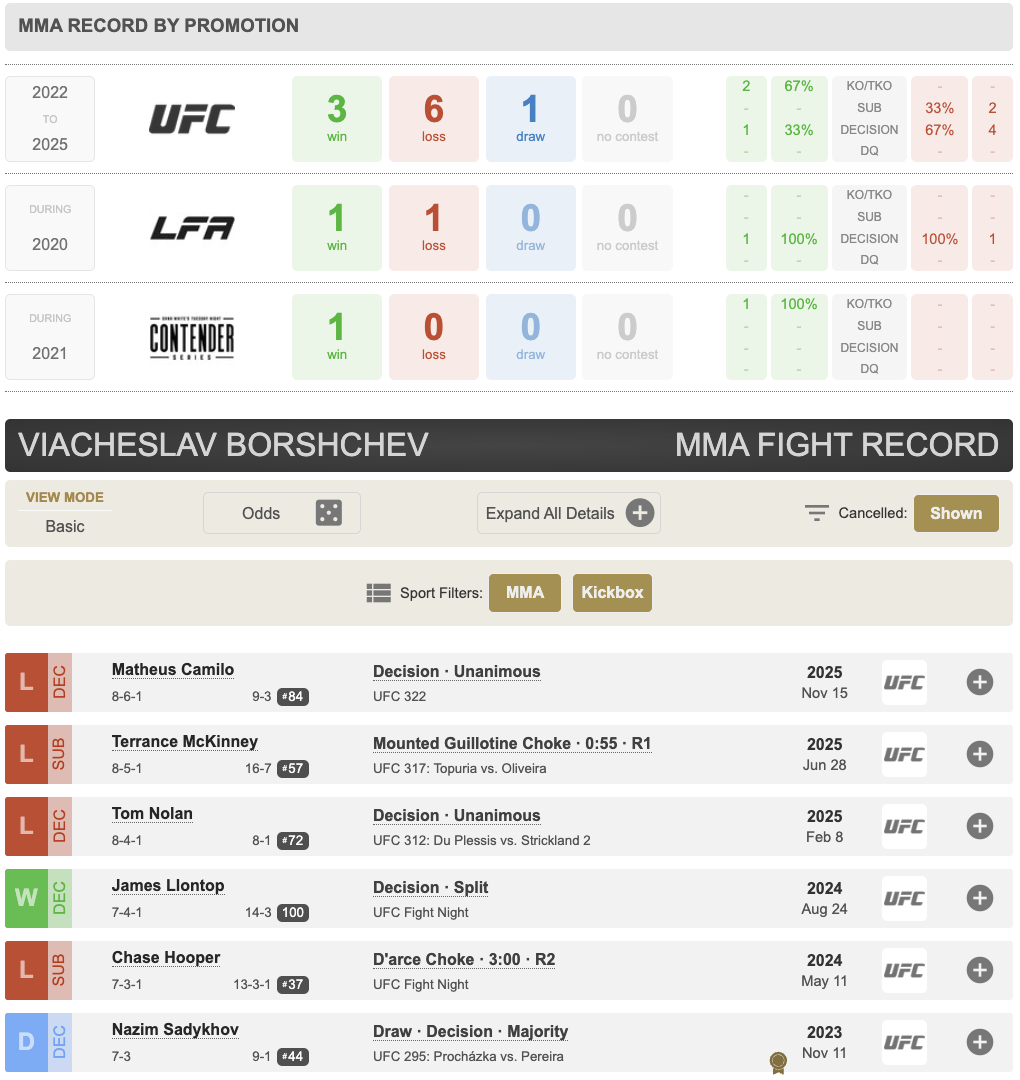Image resolution: width=1020 pixels, height=1080 pixels.
Task: Toggle the Cancelled Shown button
Action: [x=955, y=513]
